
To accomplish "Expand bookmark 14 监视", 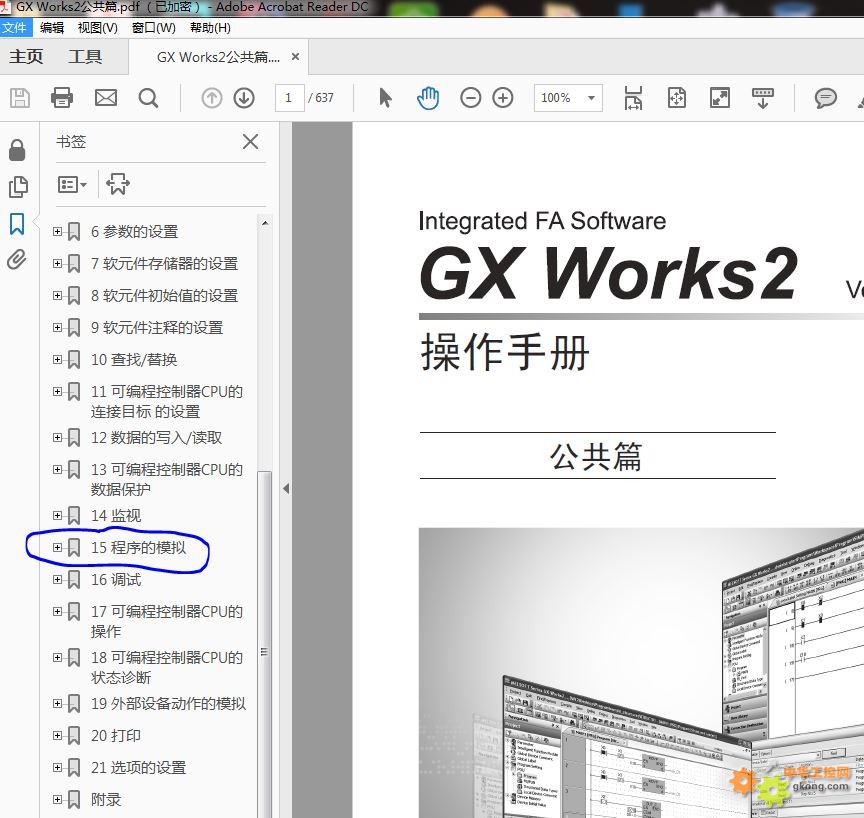I will coord(57,515).
